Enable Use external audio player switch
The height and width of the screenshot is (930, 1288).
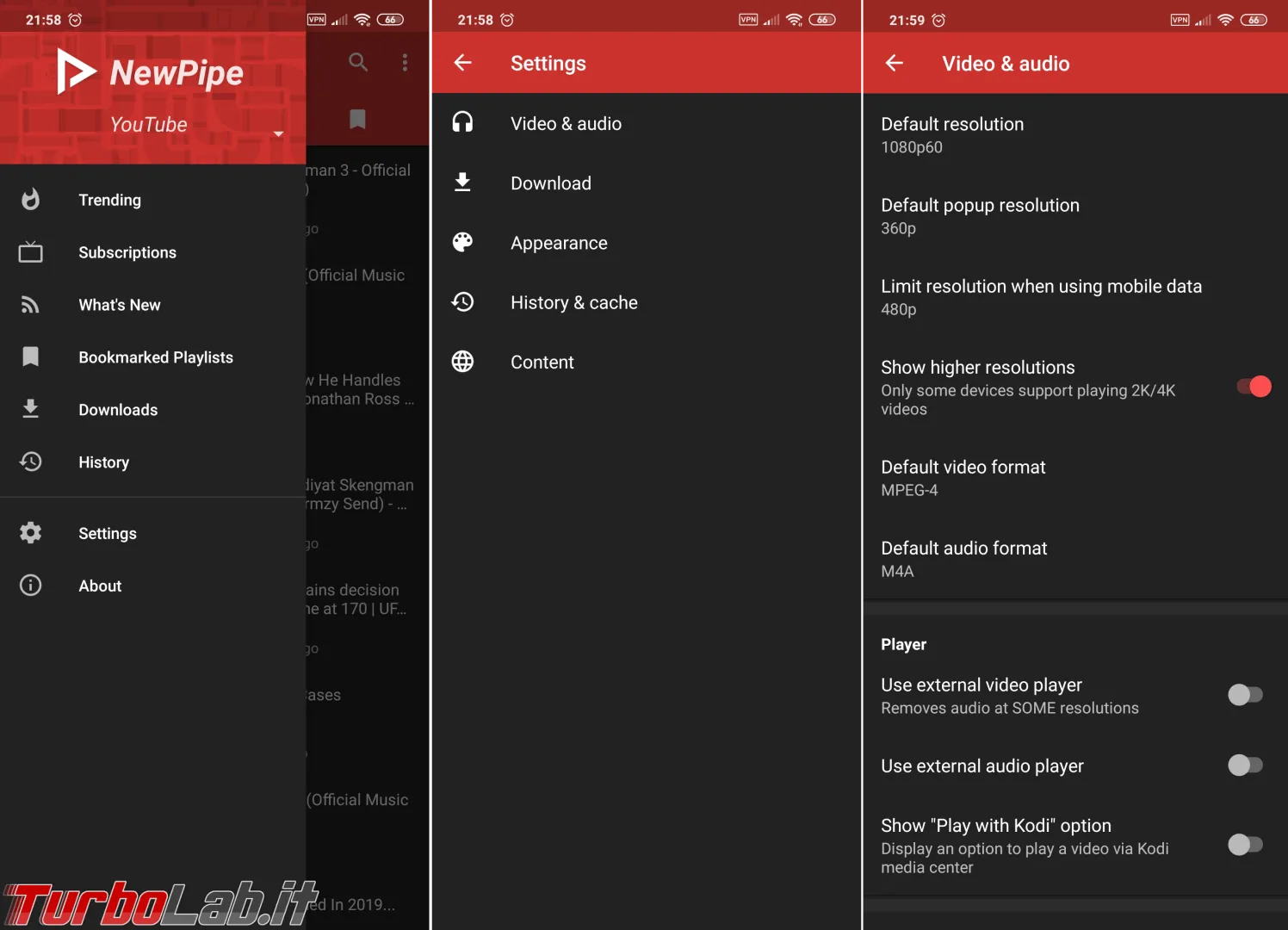[1245, 765]
